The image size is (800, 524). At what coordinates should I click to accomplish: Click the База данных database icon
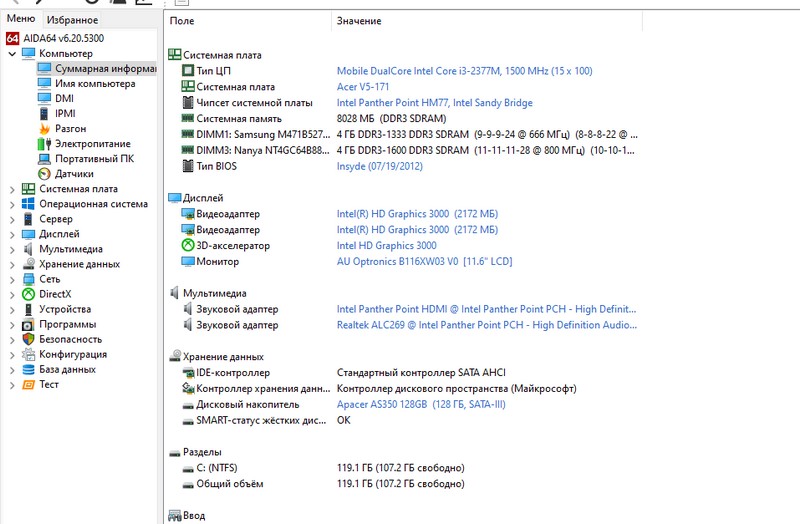pos(28,369)
